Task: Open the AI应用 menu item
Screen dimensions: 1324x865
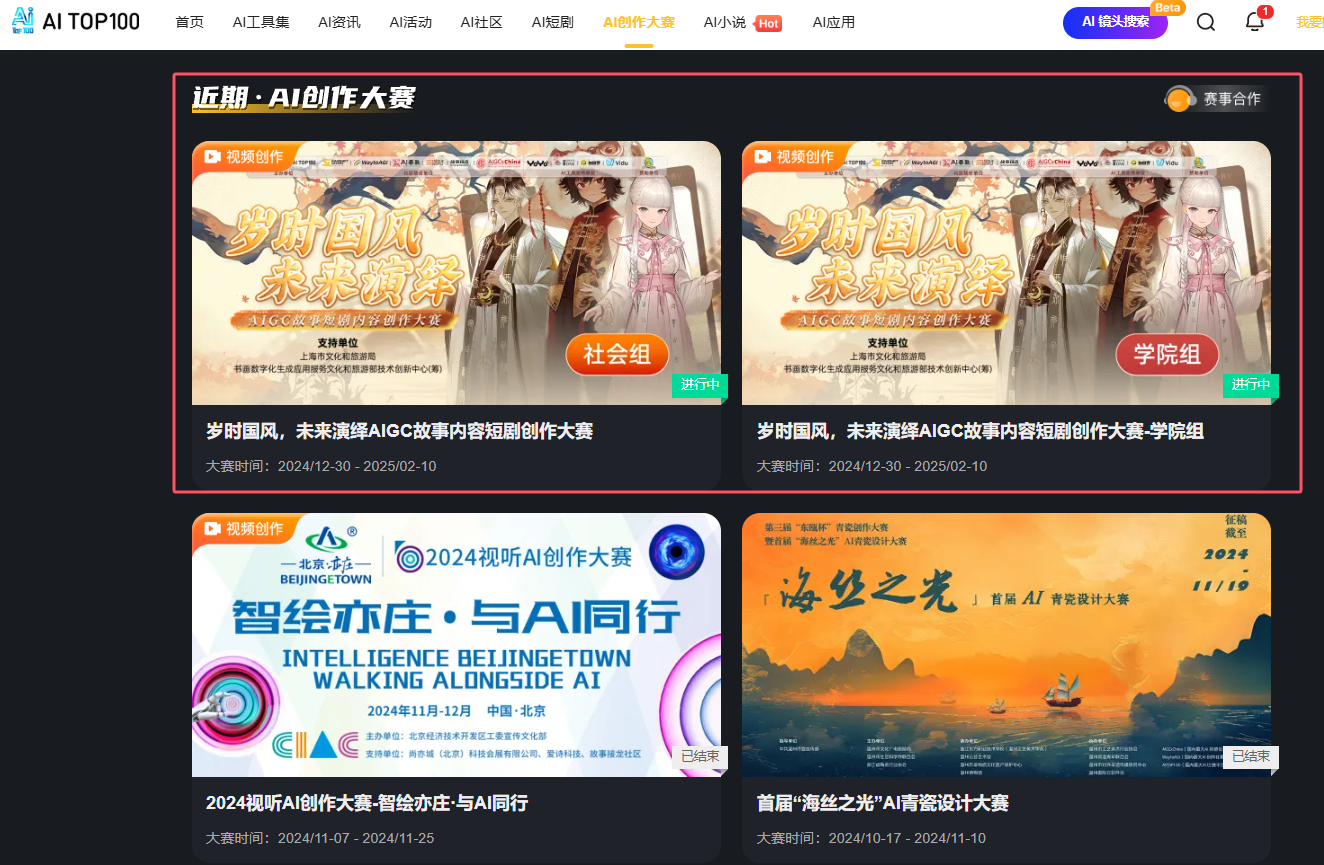Action: [x=834, y=22]
